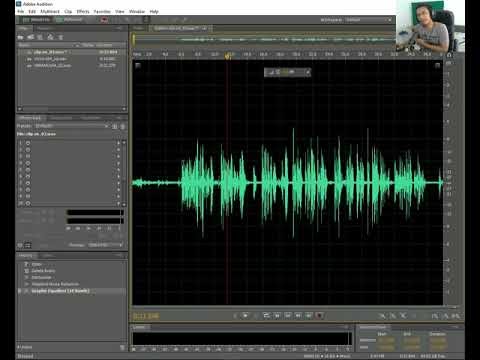The image size is (480, 360).
Task: Click the Selection Start field in Selection/View panel
Action: coord(386,340)
